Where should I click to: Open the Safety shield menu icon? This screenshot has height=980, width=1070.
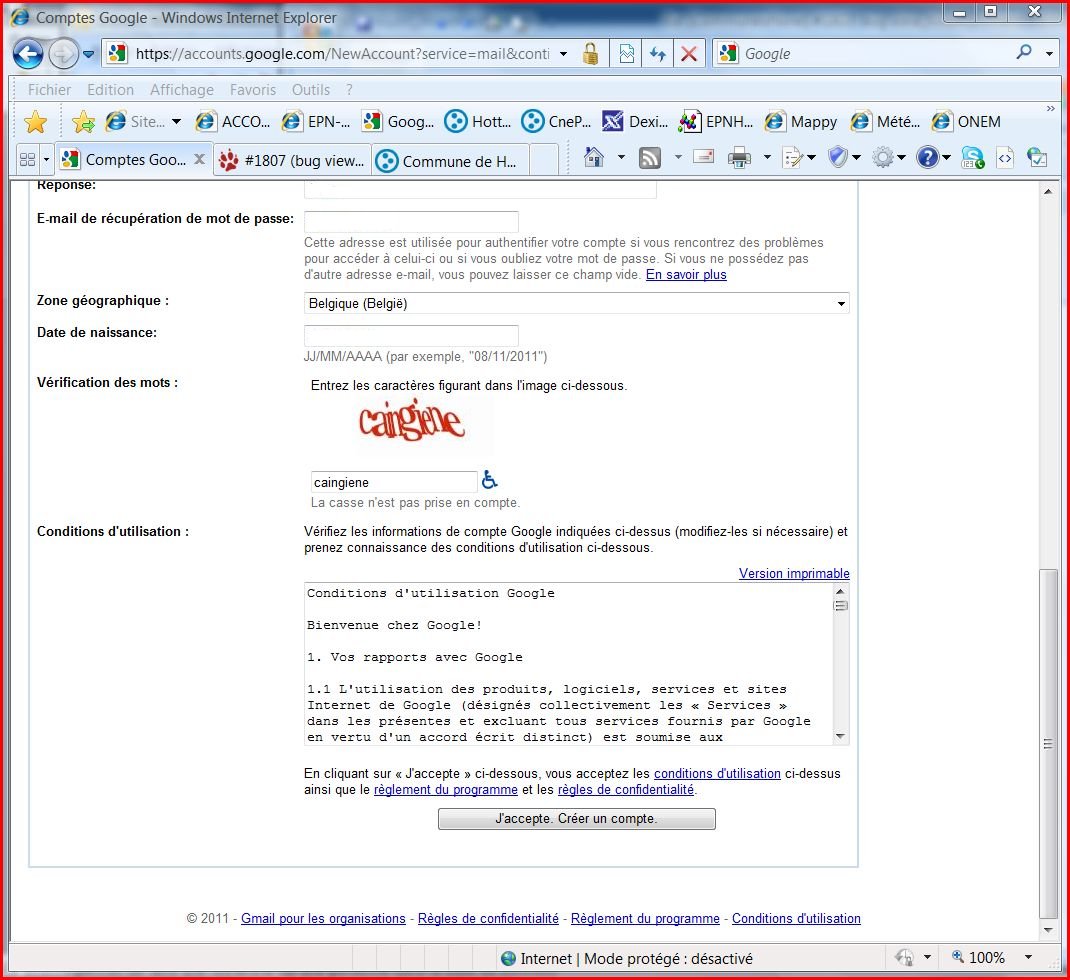[x=844, y=158]
